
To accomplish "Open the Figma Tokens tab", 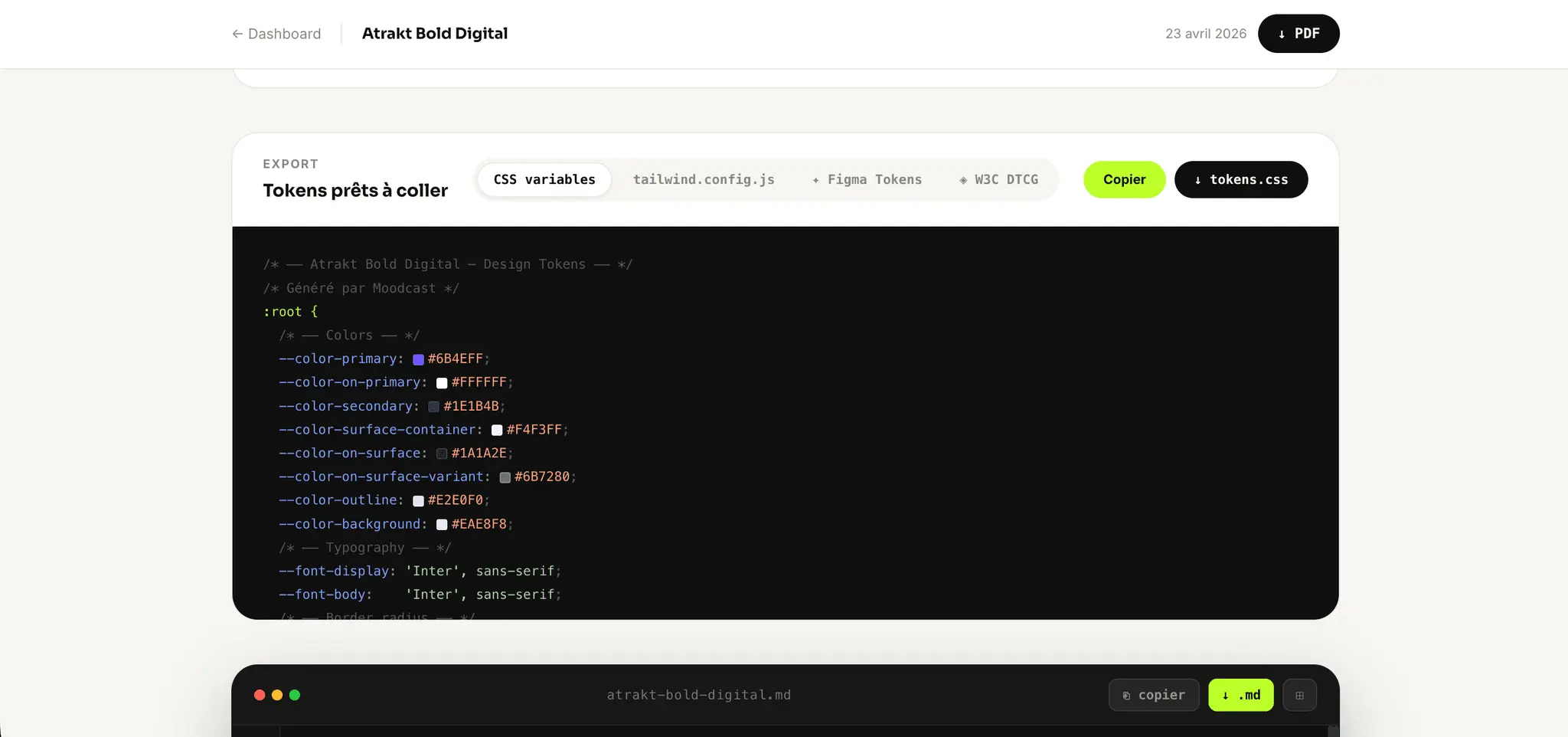I will 867,179.
